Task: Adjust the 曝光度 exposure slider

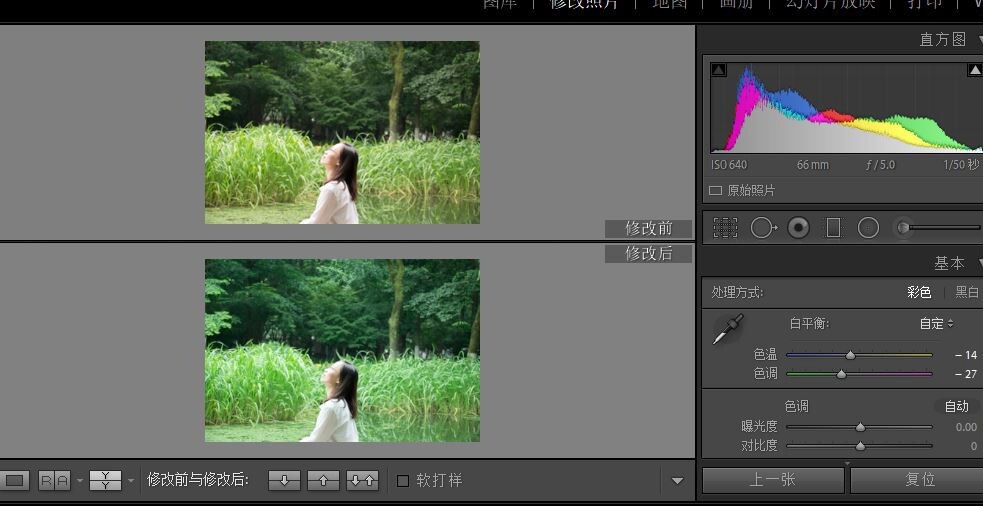Action: click(859, 427)
